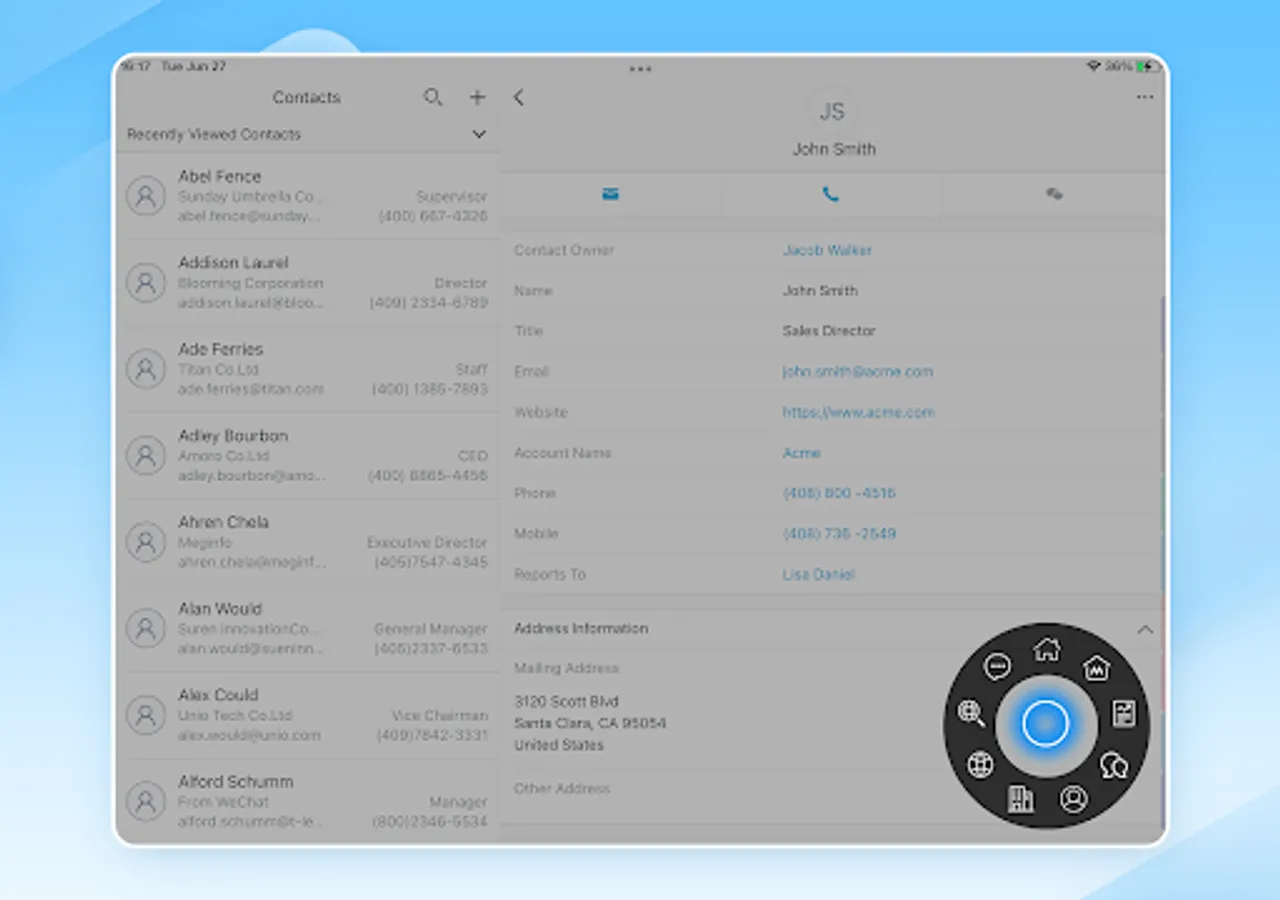The image size is (1280, 900).
Task: Collapse the Address Information section
Action: [1145, 629]
